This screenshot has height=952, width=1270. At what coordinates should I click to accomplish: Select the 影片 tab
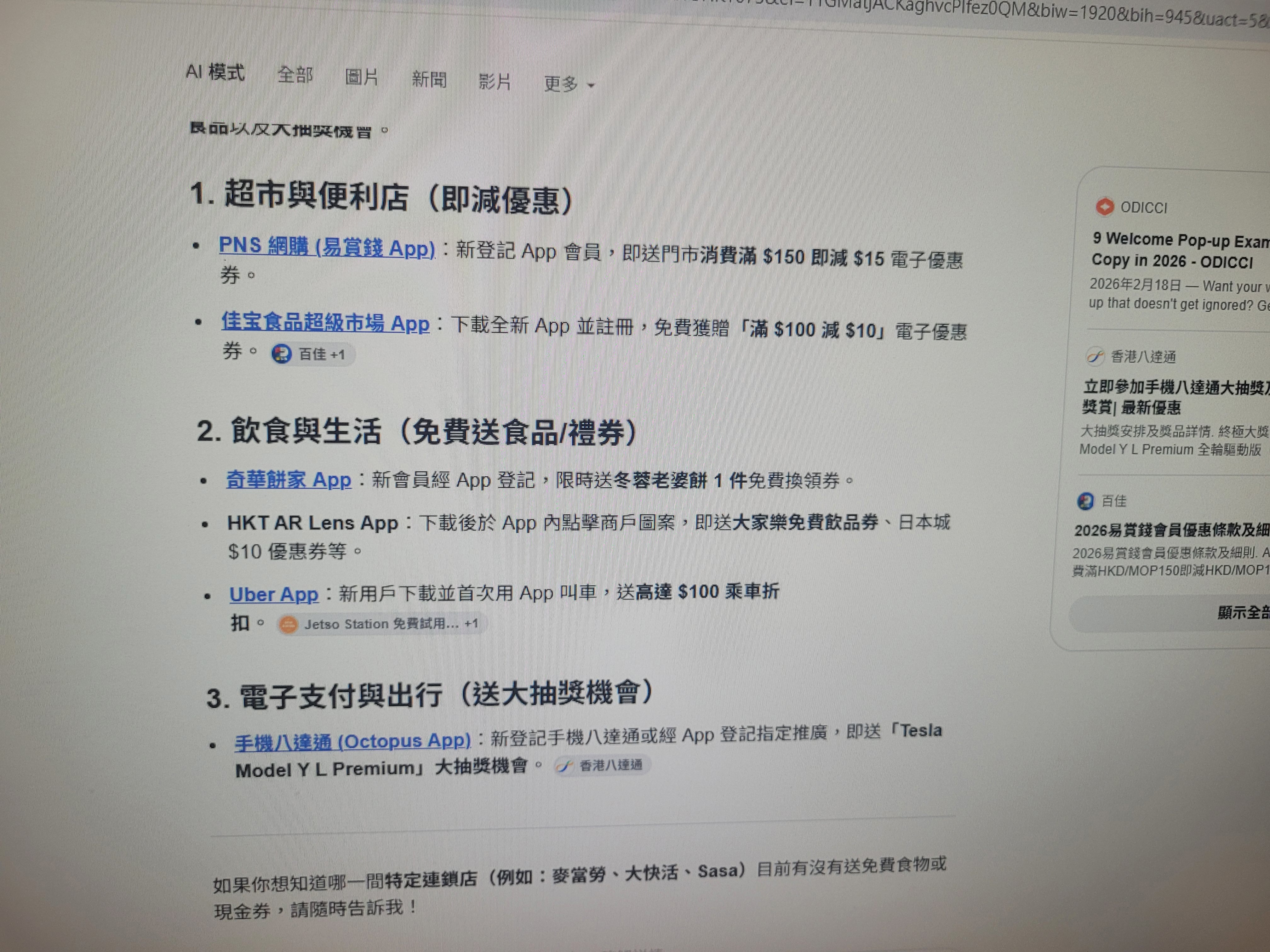tap(494, 82)
